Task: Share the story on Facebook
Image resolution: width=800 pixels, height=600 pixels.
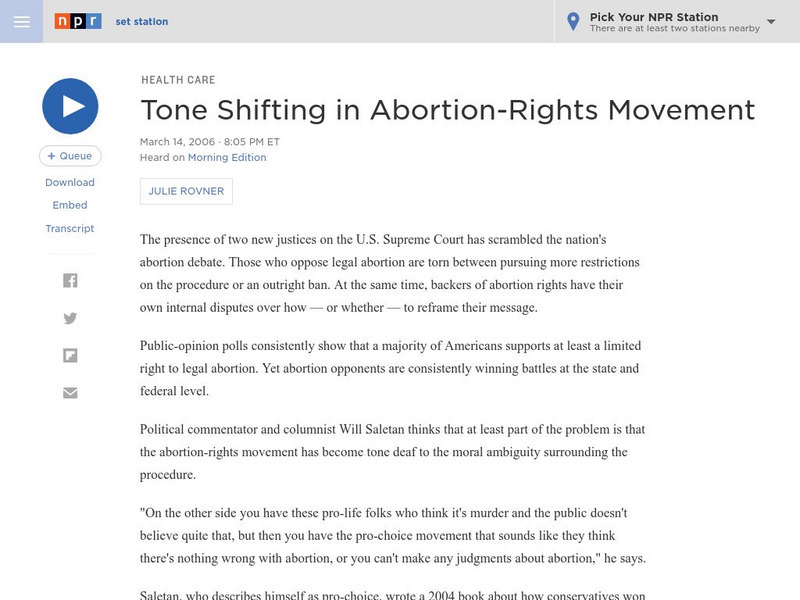Action: (70, 281)
